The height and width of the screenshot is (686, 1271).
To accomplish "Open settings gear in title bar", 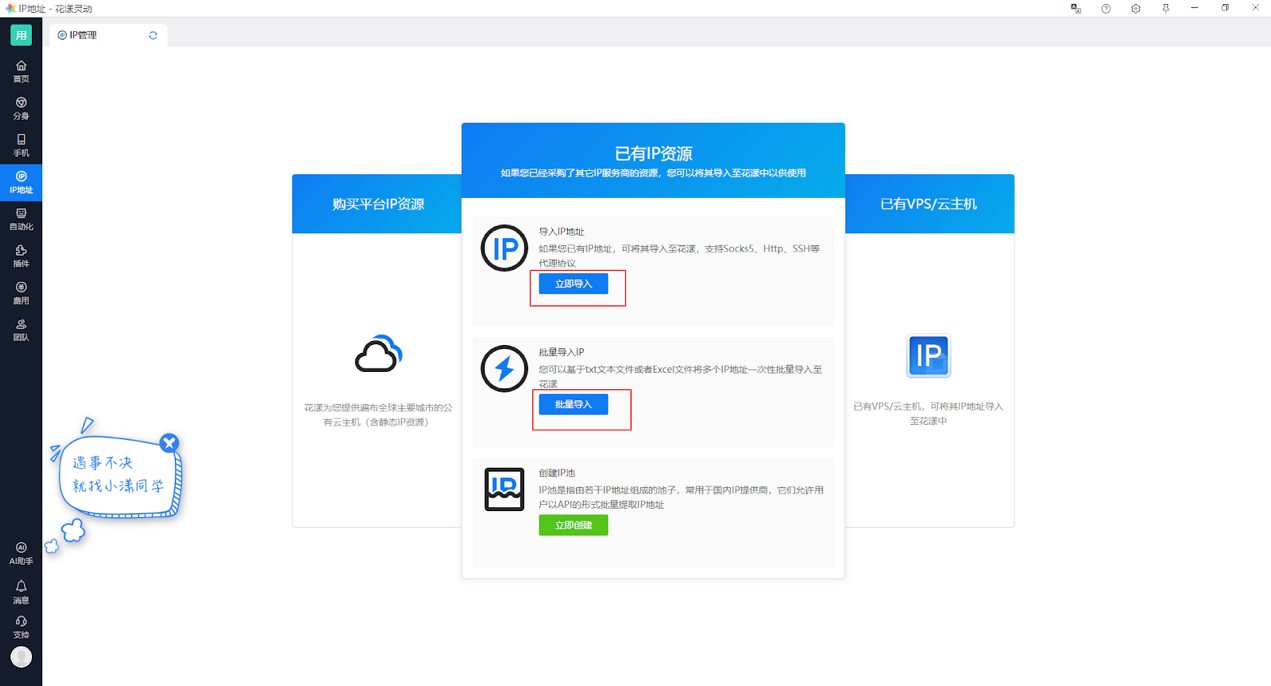I will click(x=1136, y=8).
